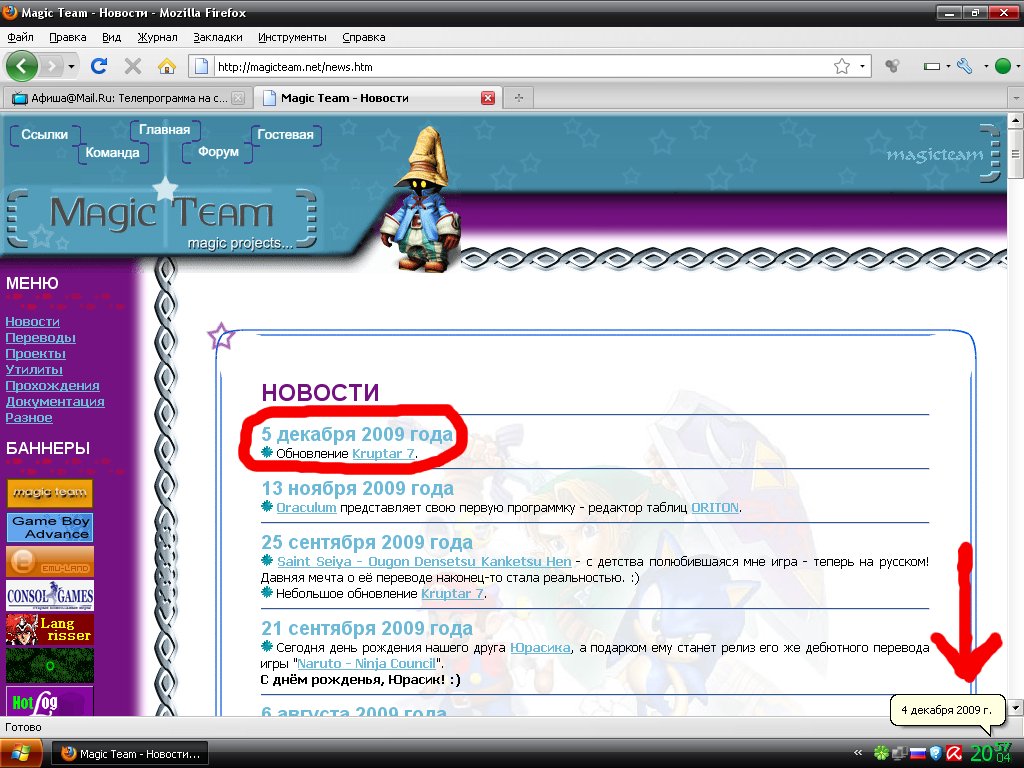This screenshot has height=768, width=1024.
Task: Stop page loading with the X icon
Action: click(132, 66)
